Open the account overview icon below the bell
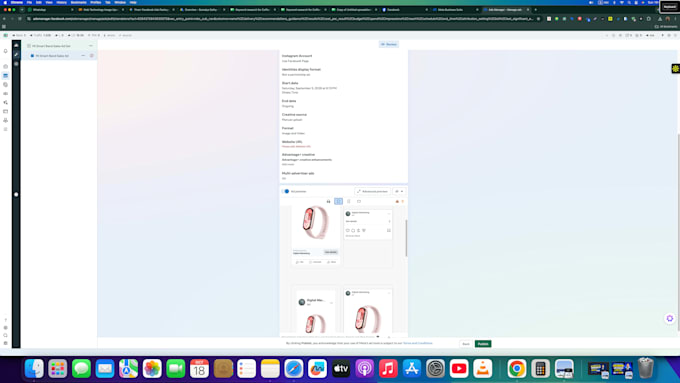Viewport: 680px width, 383px height. click(6, 66)
